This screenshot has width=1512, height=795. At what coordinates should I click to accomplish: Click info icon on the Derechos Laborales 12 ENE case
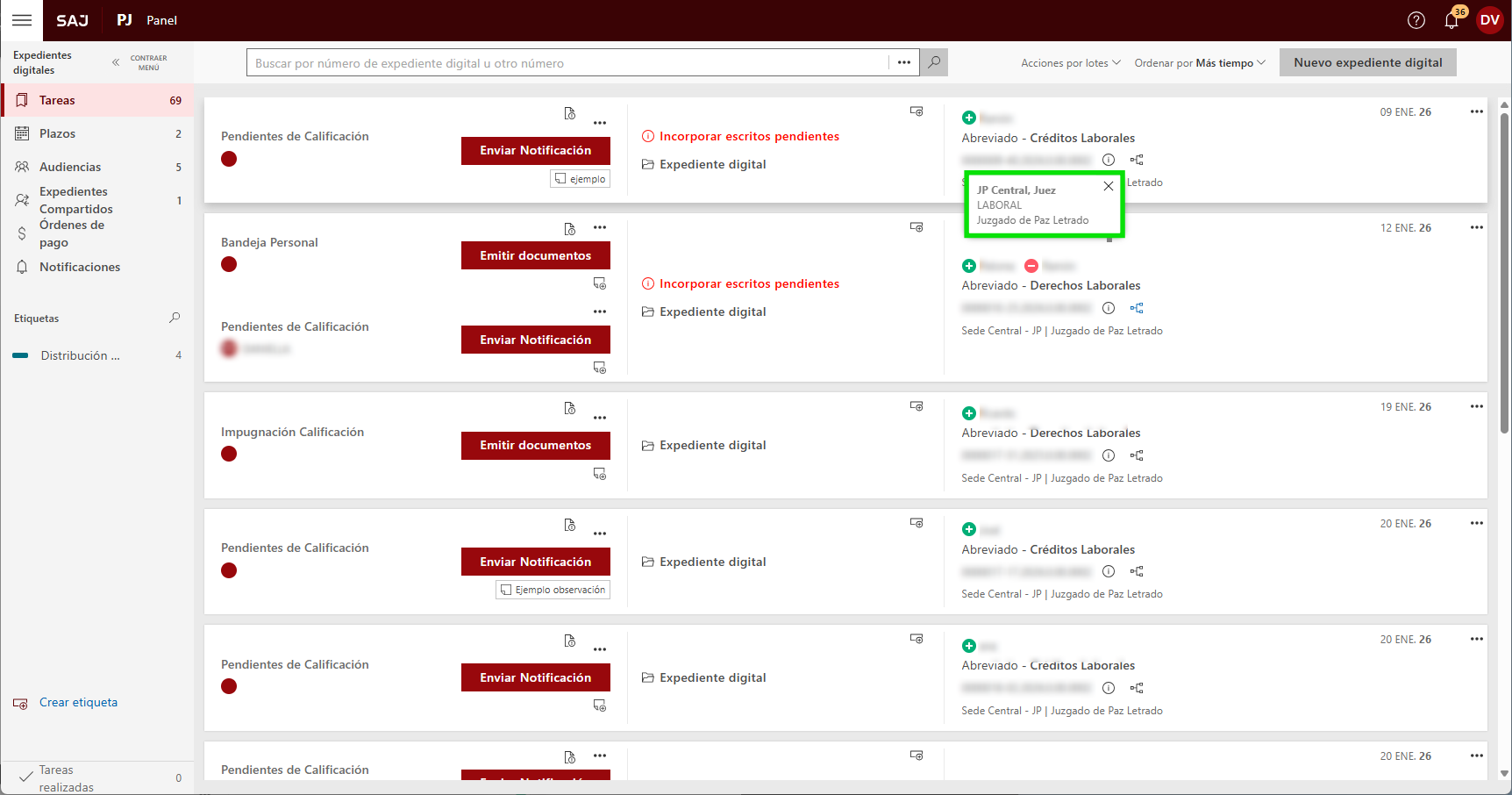coord(1109,308)
